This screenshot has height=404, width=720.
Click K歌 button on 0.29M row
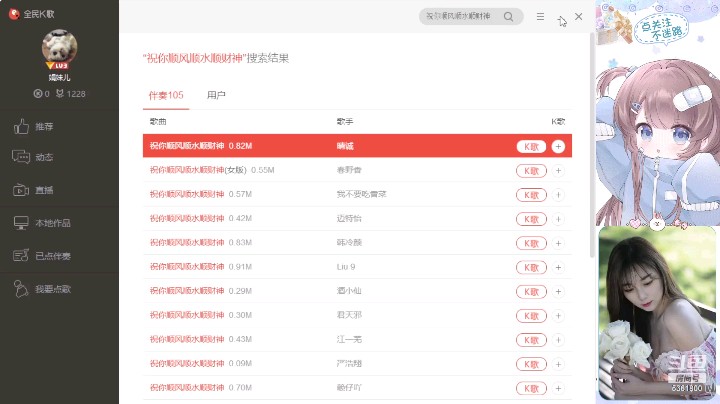(531, 292)
